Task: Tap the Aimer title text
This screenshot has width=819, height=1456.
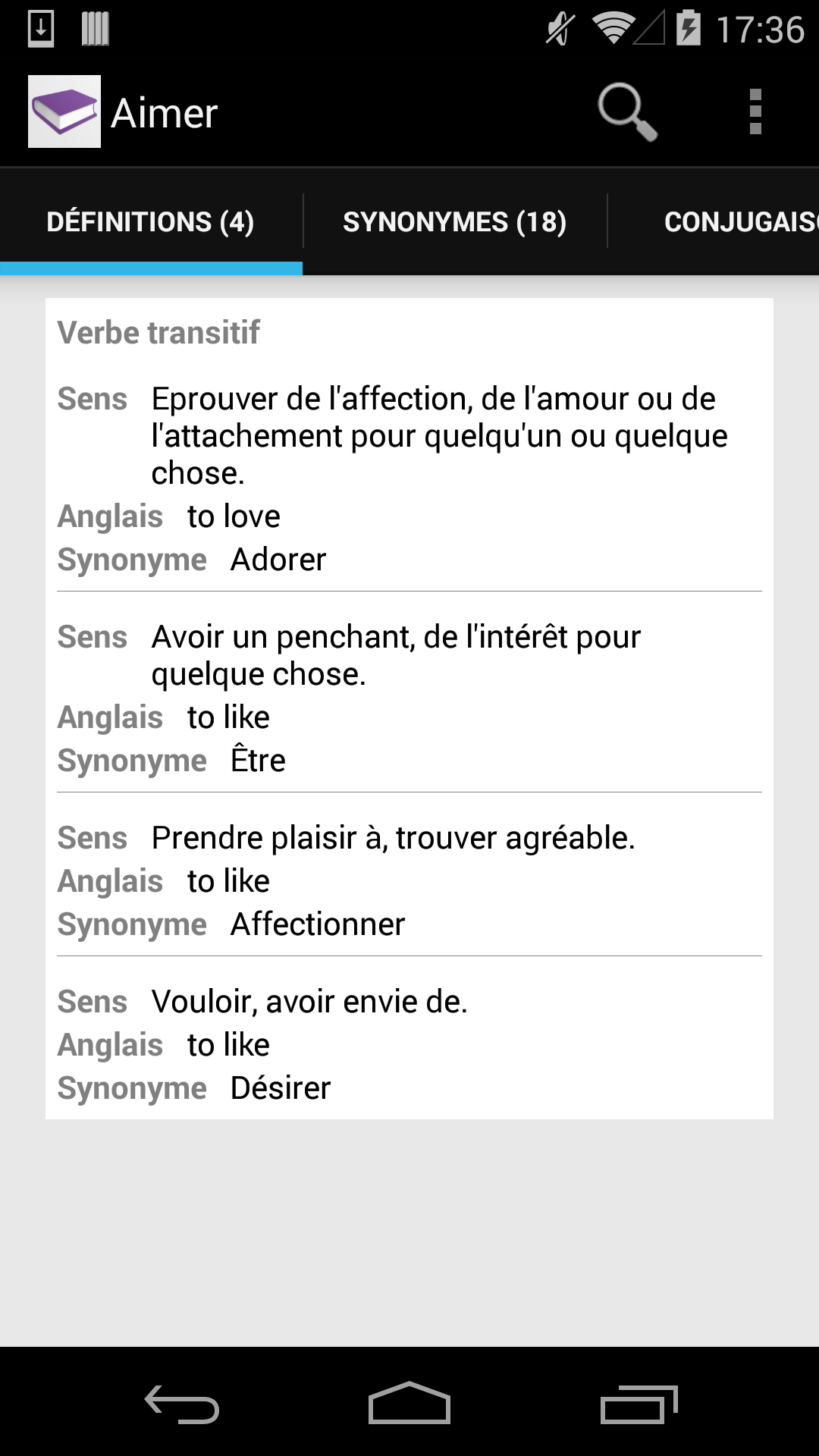Action: [165, 114]
